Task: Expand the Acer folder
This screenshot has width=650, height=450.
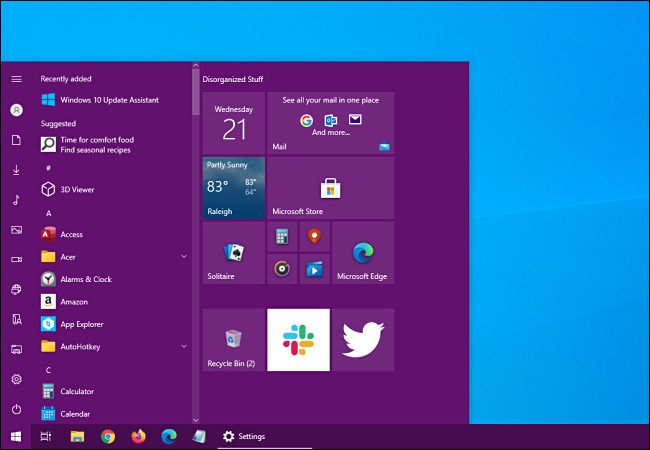Action: (183, 257)
